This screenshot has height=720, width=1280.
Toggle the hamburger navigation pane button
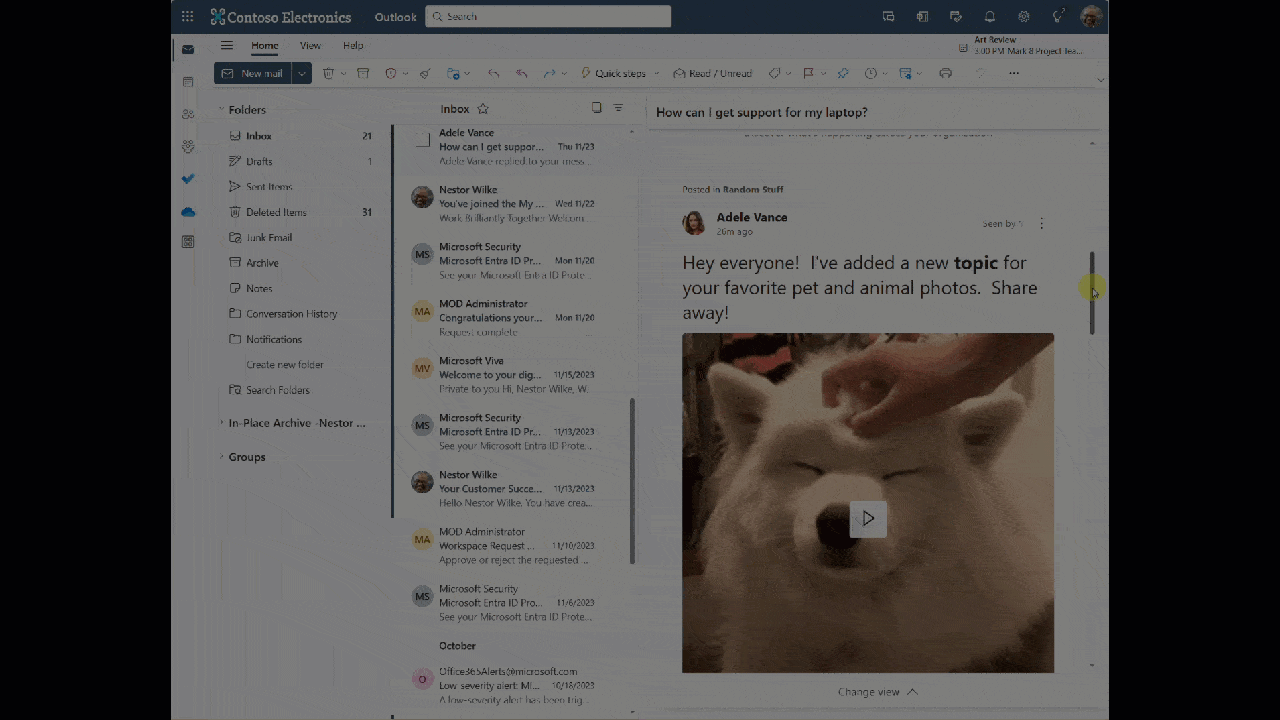227,46
